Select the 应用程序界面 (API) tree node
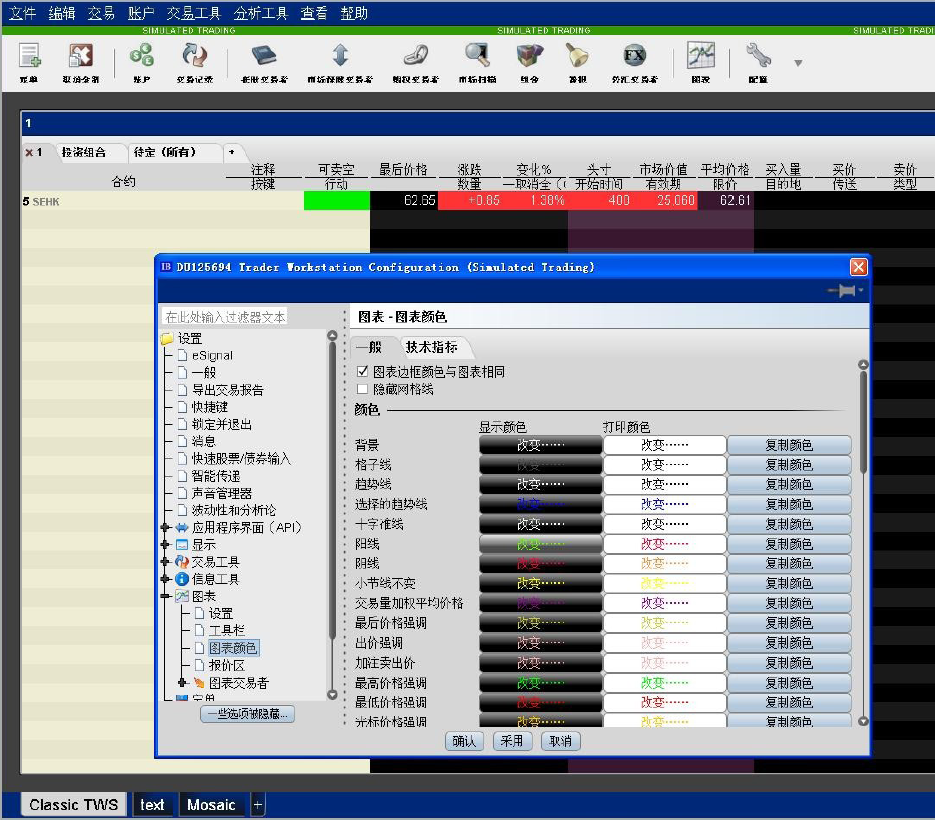 pos(246,527)
